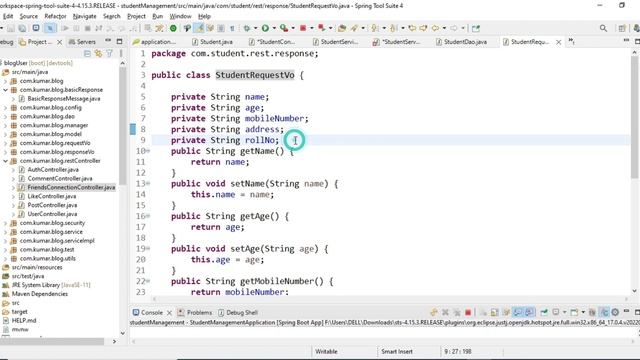Close the Console view tab
This screenshot has width=640, height=360.
pos(169,313)
